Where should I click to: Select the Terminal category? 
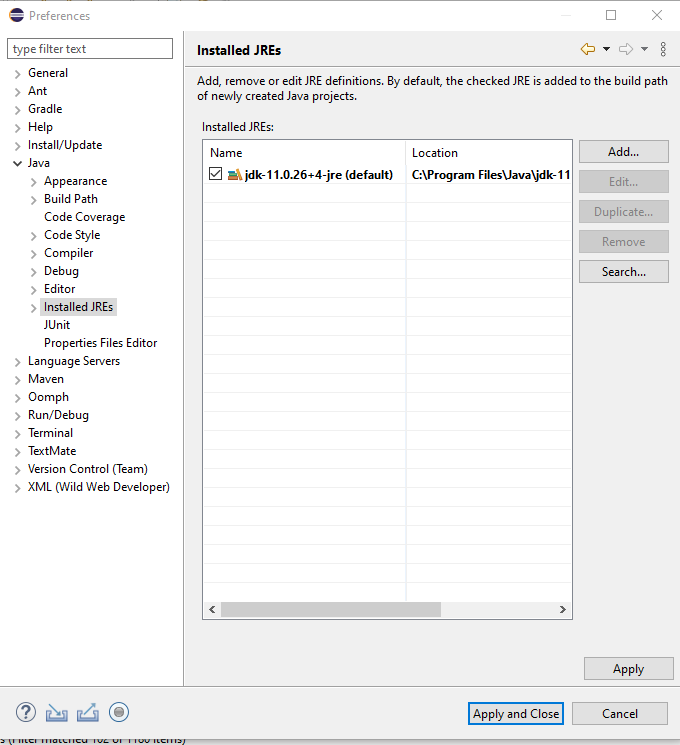tap(50, 433)
